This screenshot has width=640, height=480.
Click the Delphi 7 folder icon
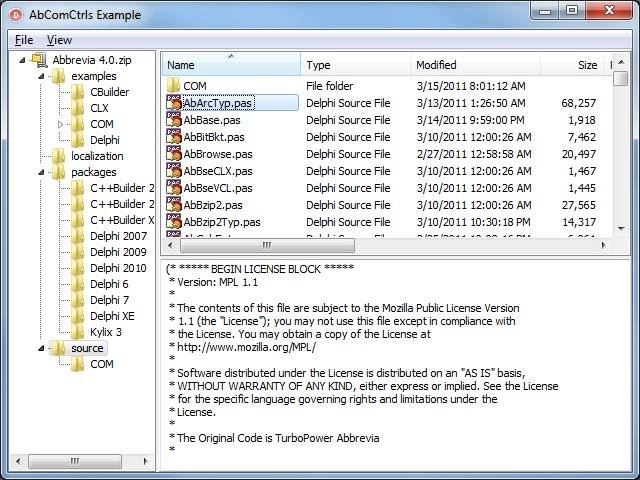[x=78, y=300]
